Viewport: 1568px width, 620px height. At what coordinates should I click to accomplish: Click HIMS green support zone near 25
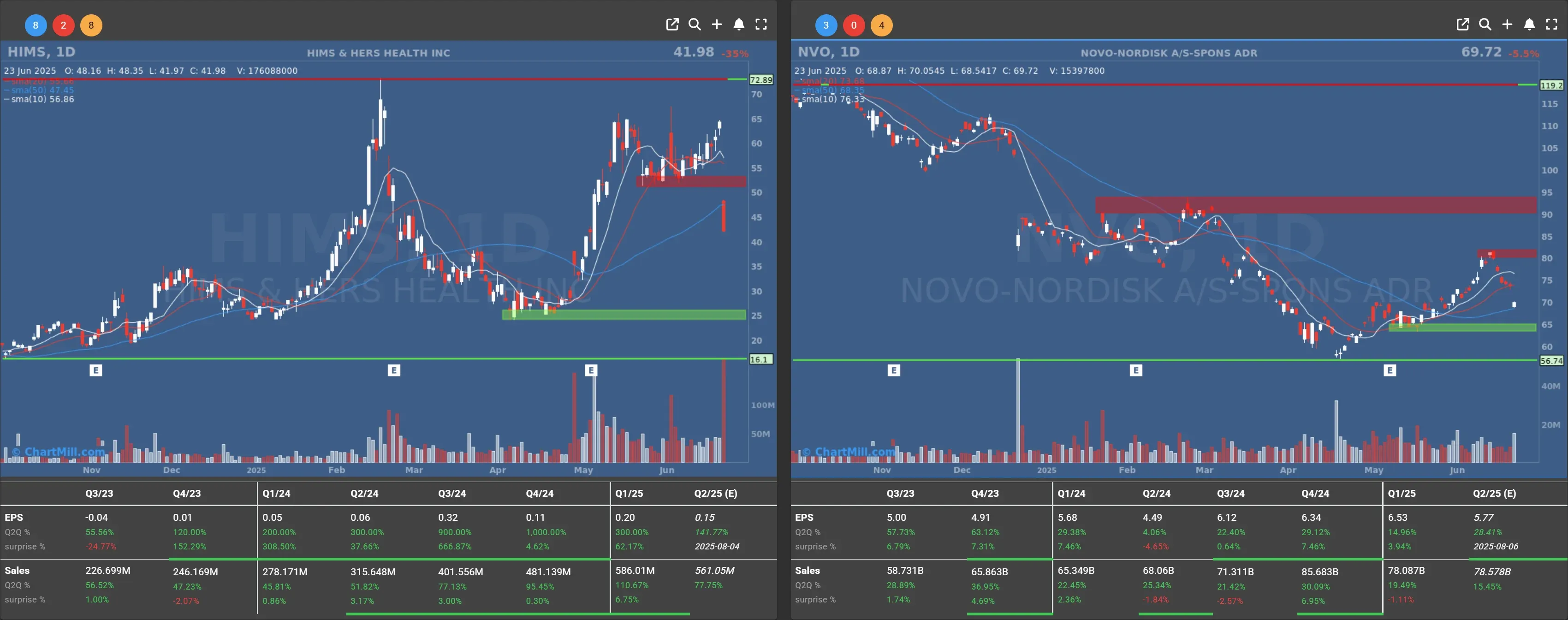(624, 315)
